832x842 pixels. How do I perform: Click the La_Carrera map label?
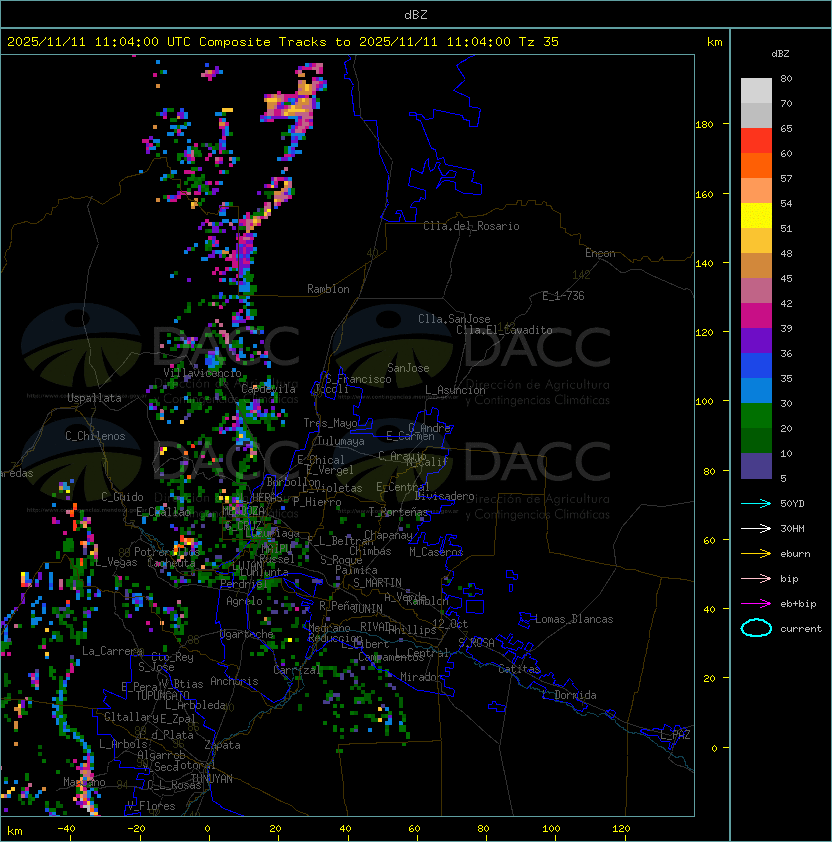[112, 651]
